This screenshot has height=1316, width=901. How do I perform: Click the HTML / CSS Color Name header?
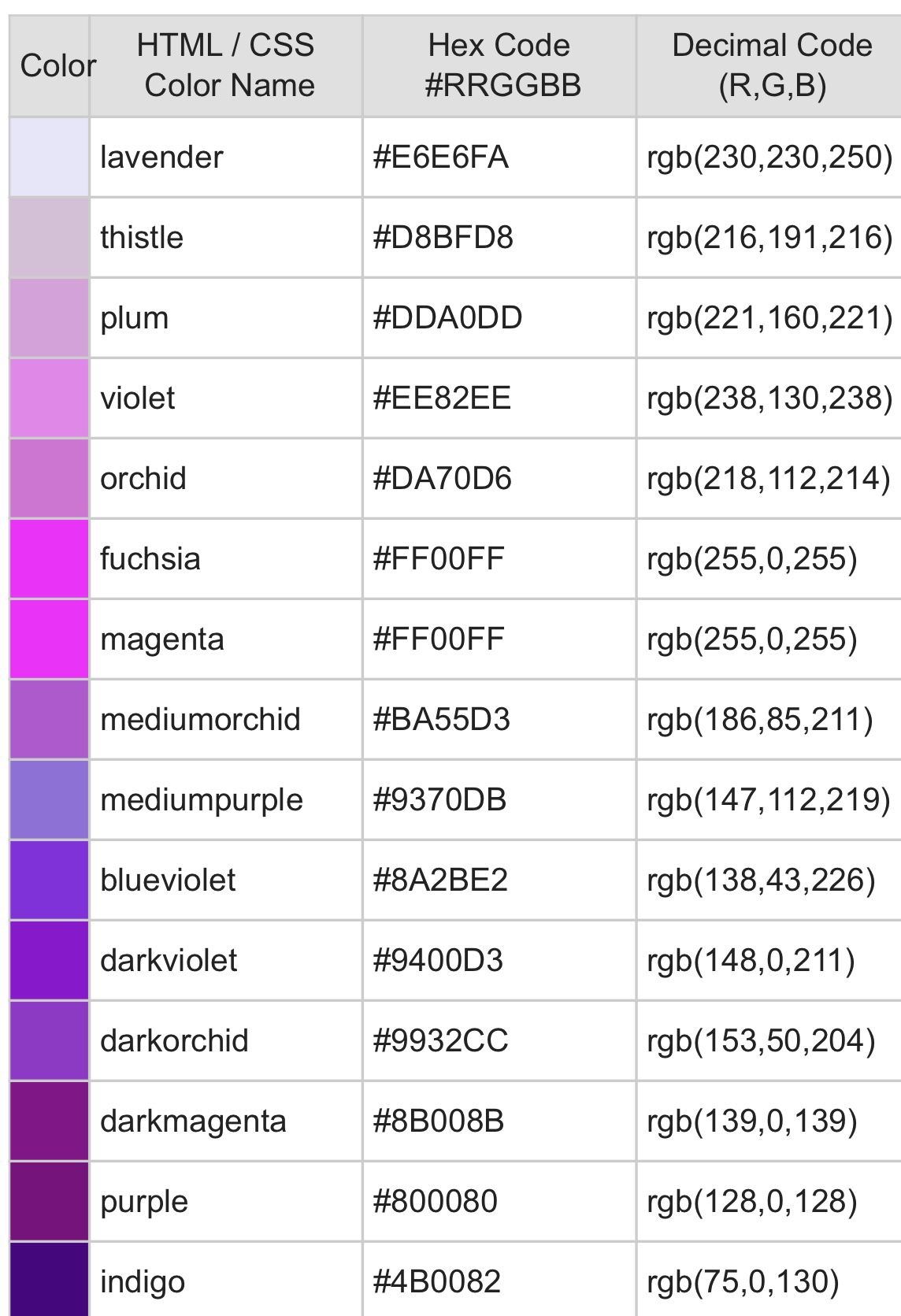tap(226, 65)
